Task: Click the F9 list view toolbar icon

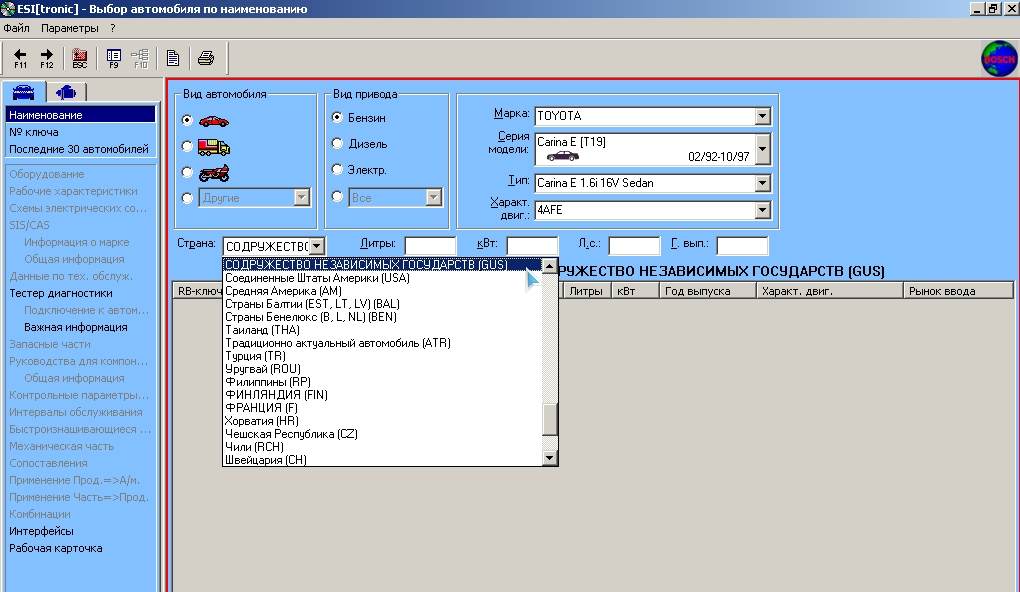Action: (113, 58)
